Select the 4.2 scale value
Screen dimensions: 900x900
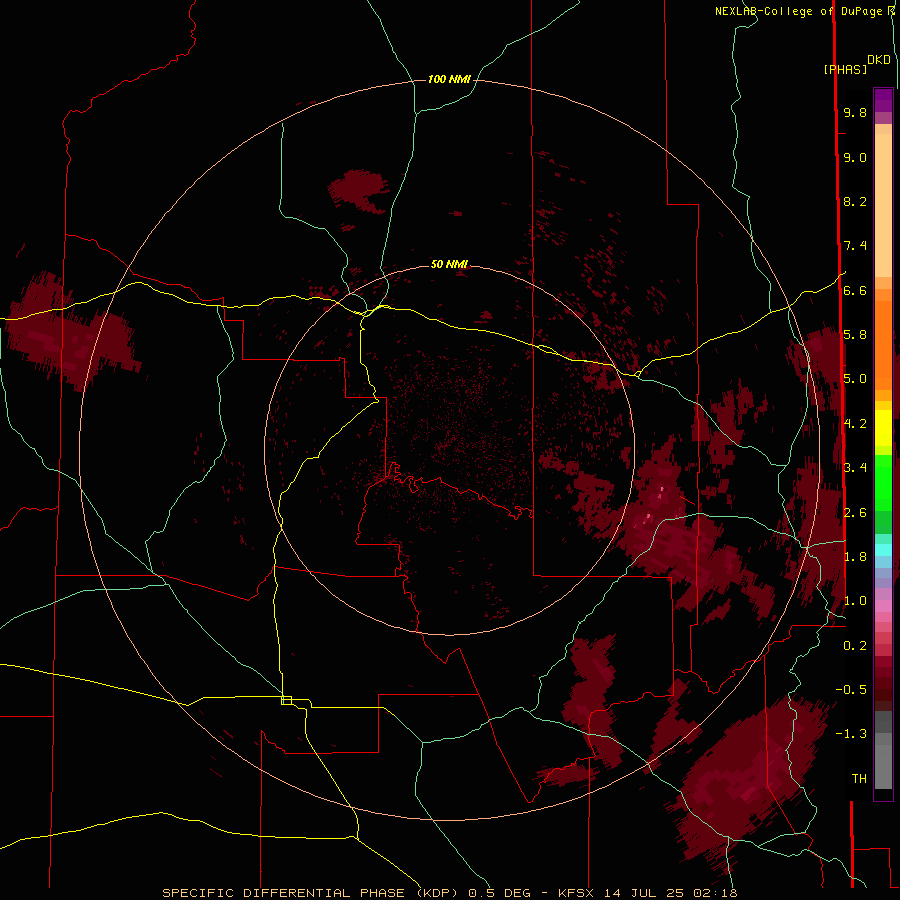click(x=855, y=424)
